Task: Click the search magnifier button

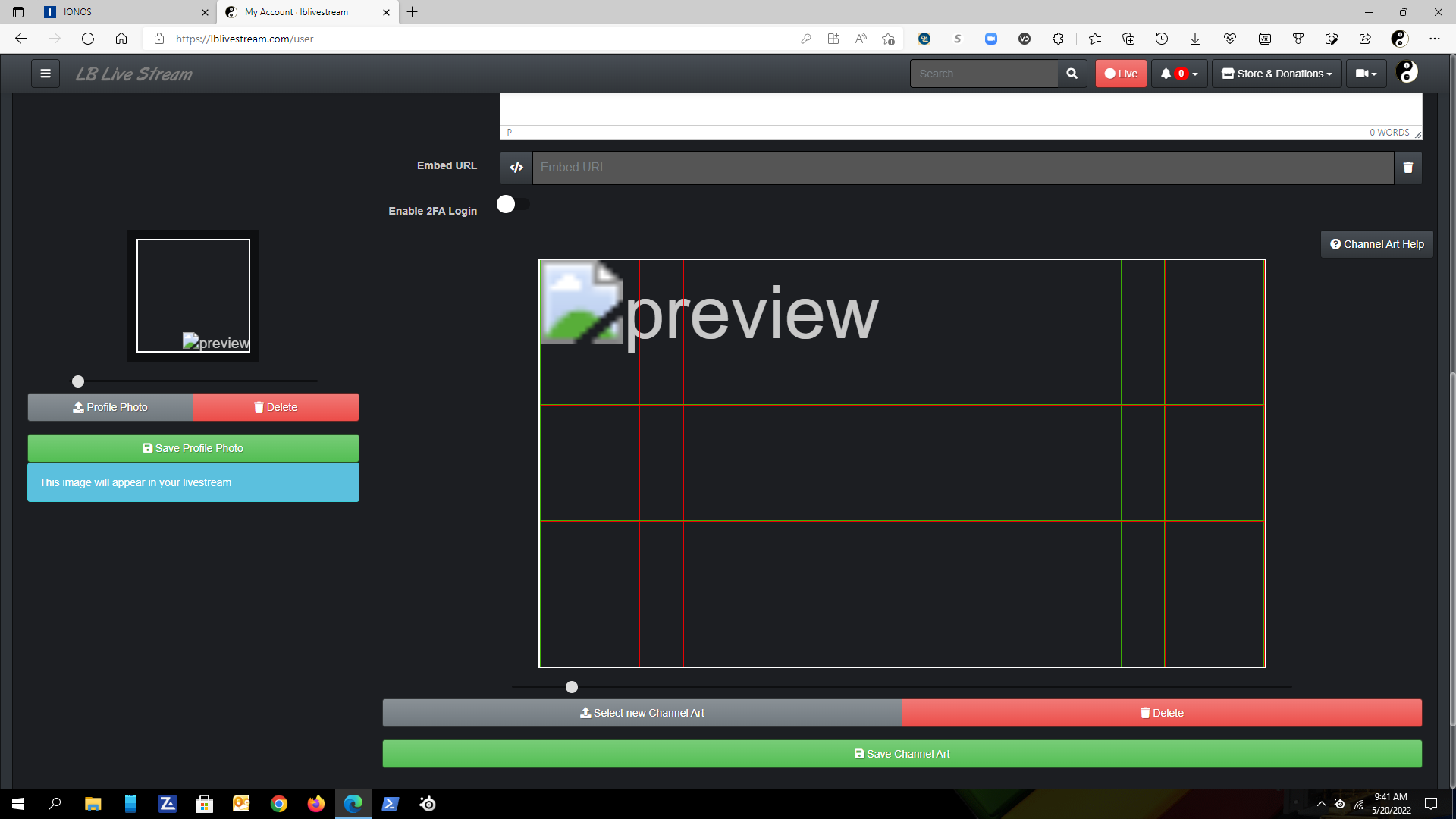Action: tap(1072, 74)
